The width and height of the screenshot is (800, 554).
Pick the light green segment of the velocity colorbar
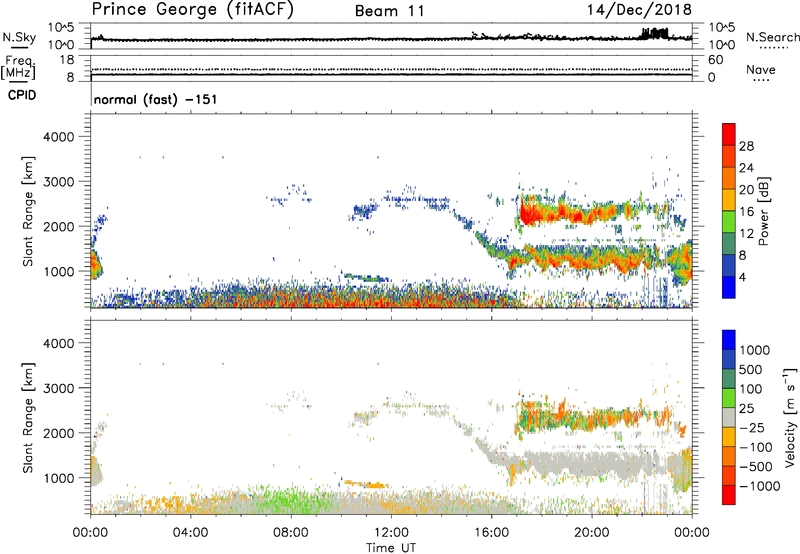[729, 398]
